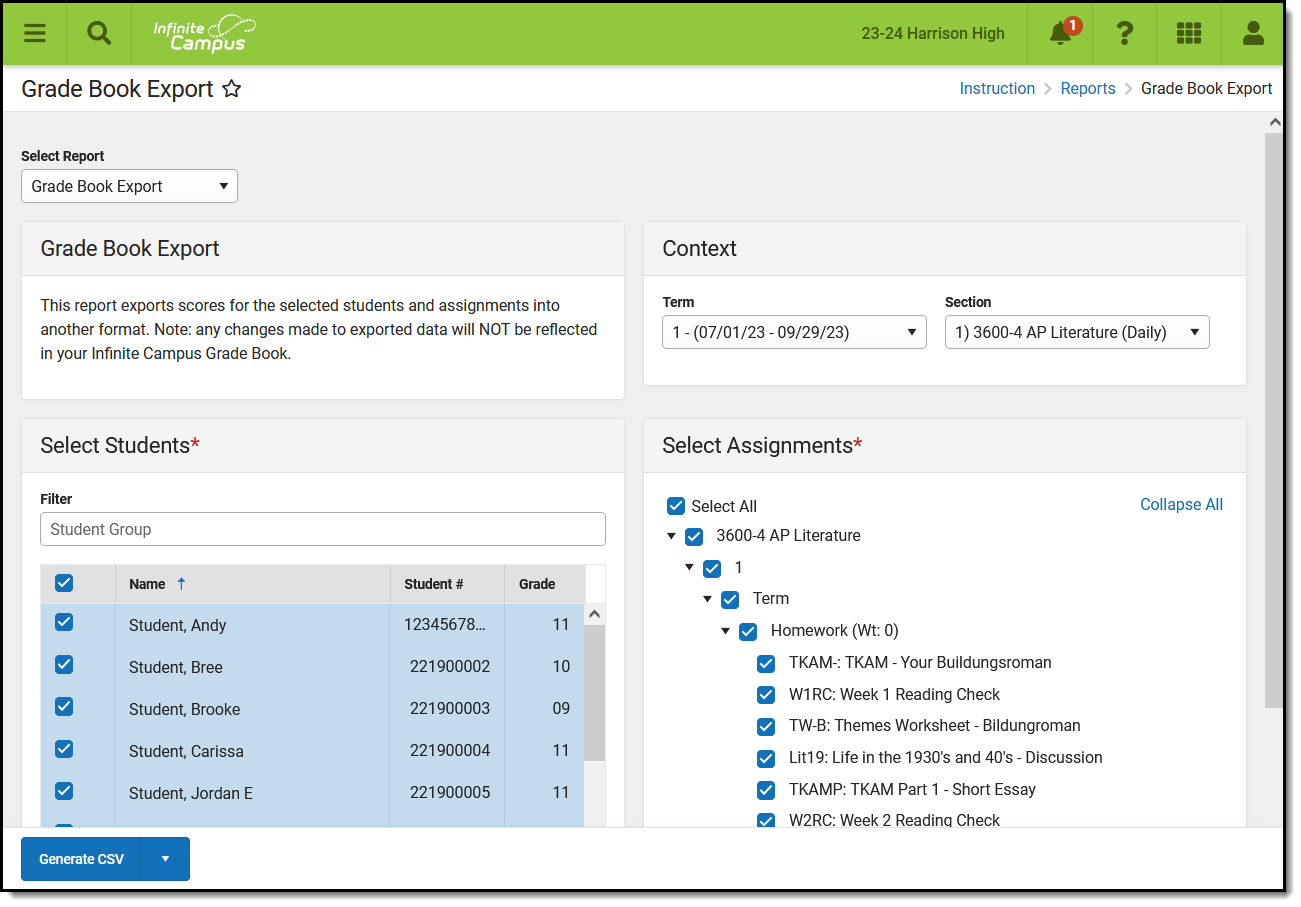Collapse the Homework tree node
1301x907 pixels.
click(726, 631)
